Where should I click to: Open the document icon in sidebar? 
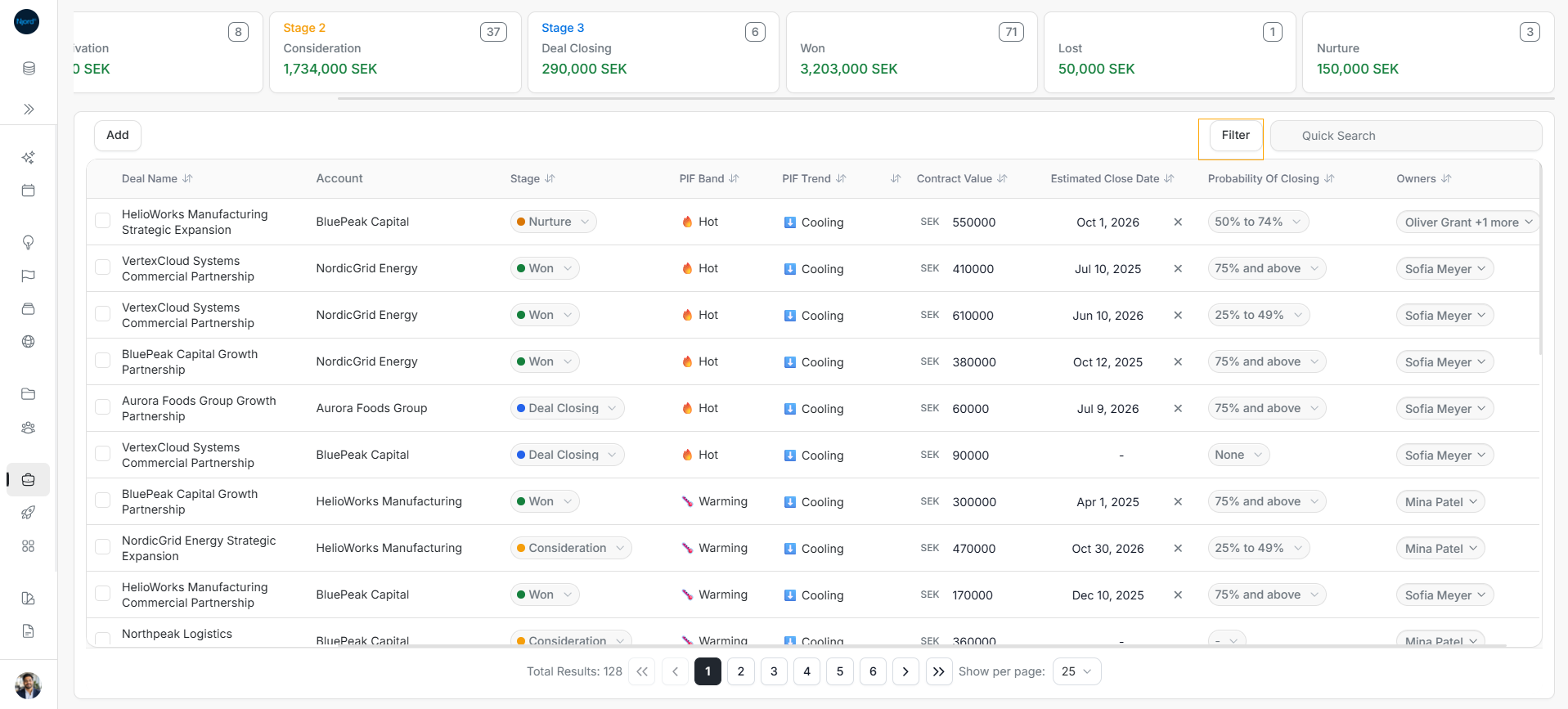point(29,631)
